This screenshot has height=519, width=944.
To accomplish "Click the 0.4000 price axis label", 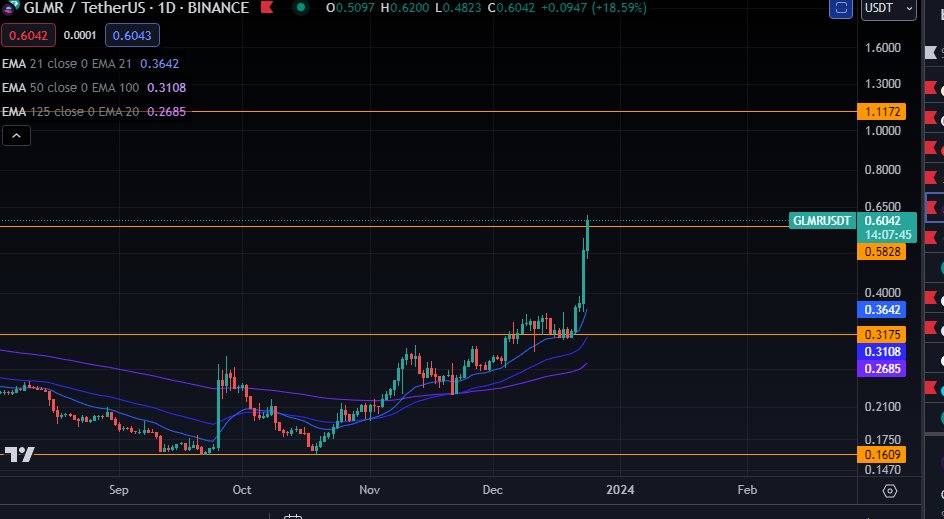I will coord(883,293).
